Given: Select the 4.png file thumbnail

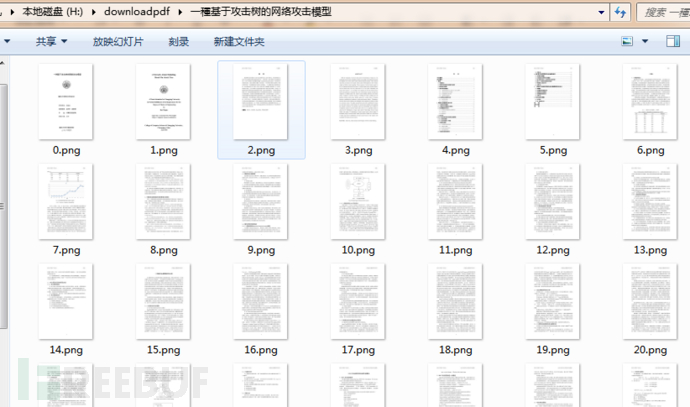Looking at the screenshot, I should coord(455,102).
